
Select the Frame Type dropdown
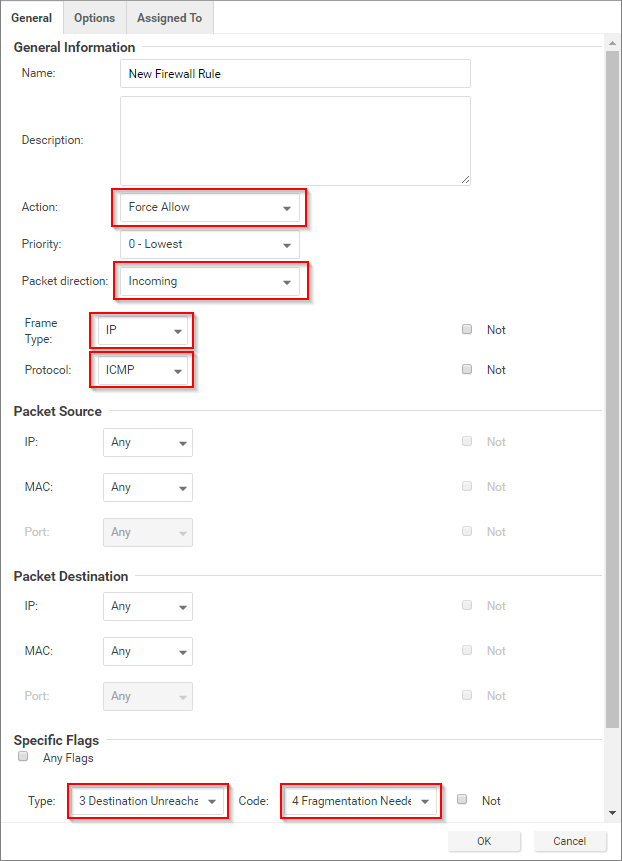144,330
